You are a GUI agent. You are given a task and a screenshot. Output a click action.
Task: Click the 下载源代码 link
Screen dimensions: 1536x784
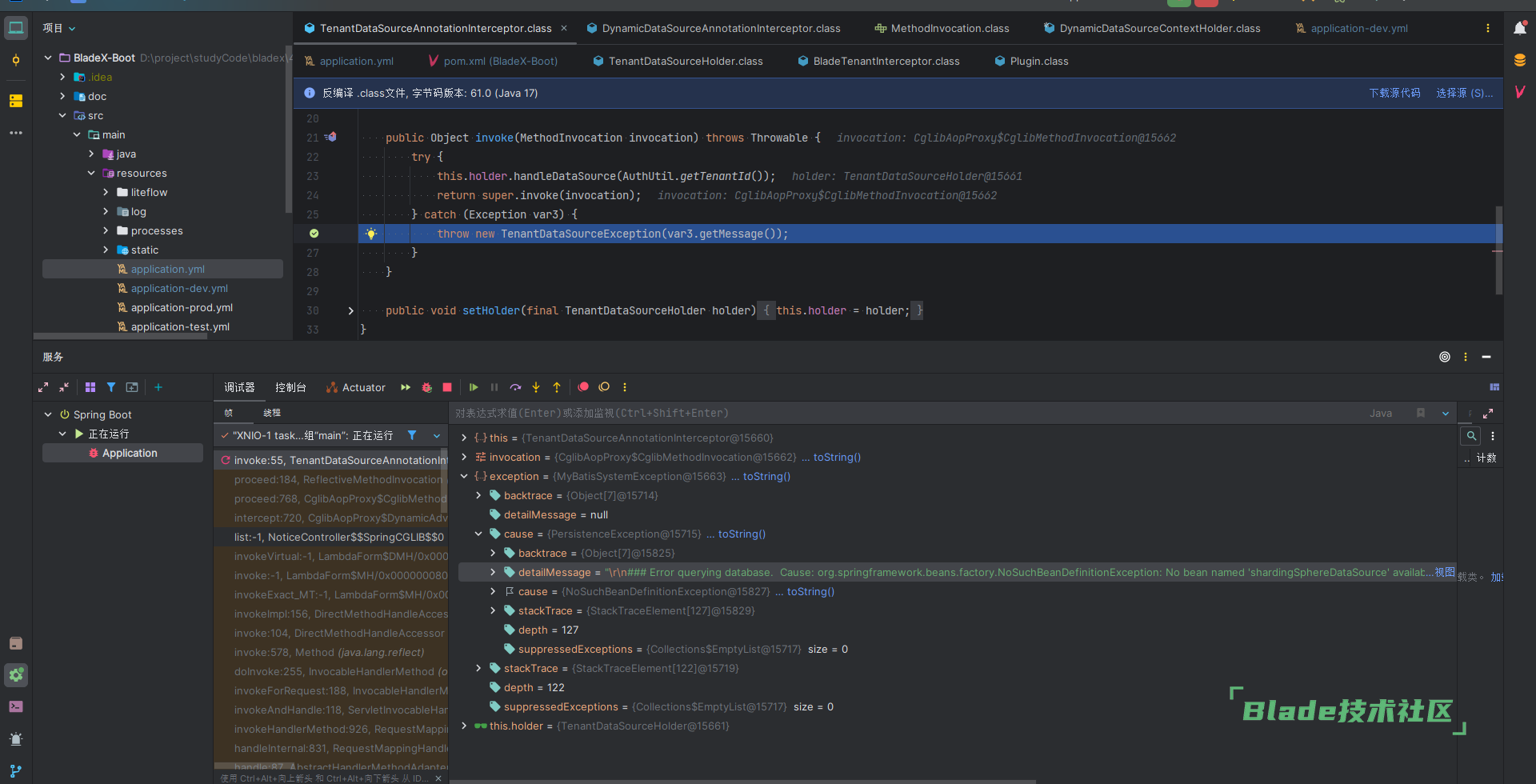tap(1394, 93)
